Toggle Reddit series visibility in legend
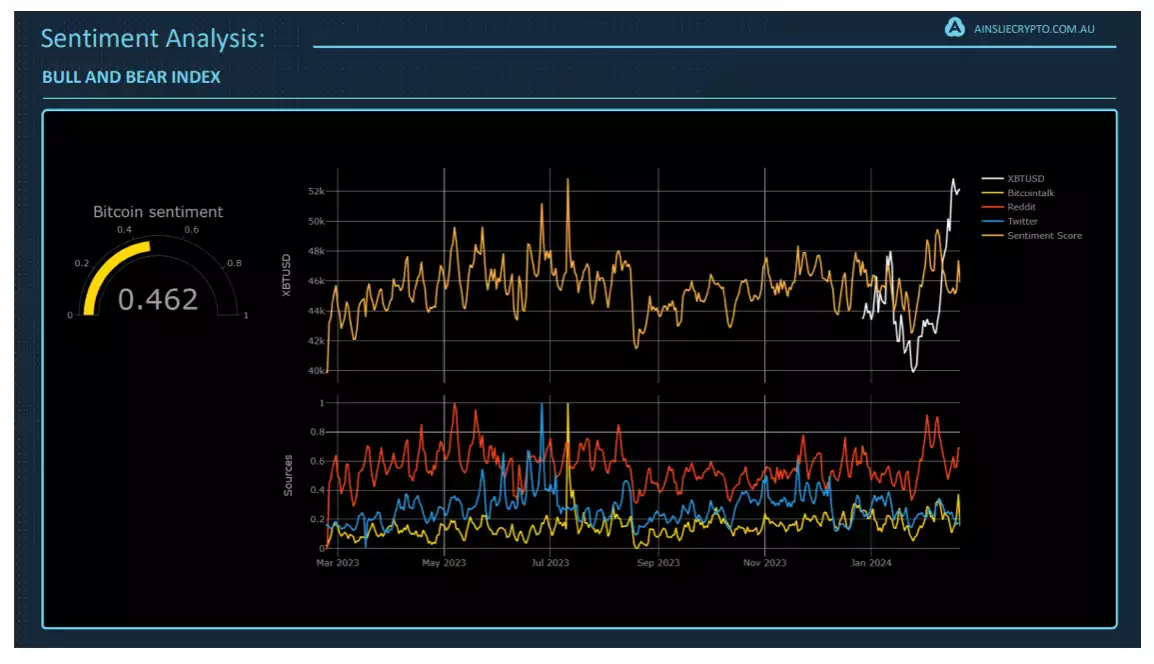The height and width of the screenshot is (664, 1154). pyautogui.click(x=1022, y=207)
